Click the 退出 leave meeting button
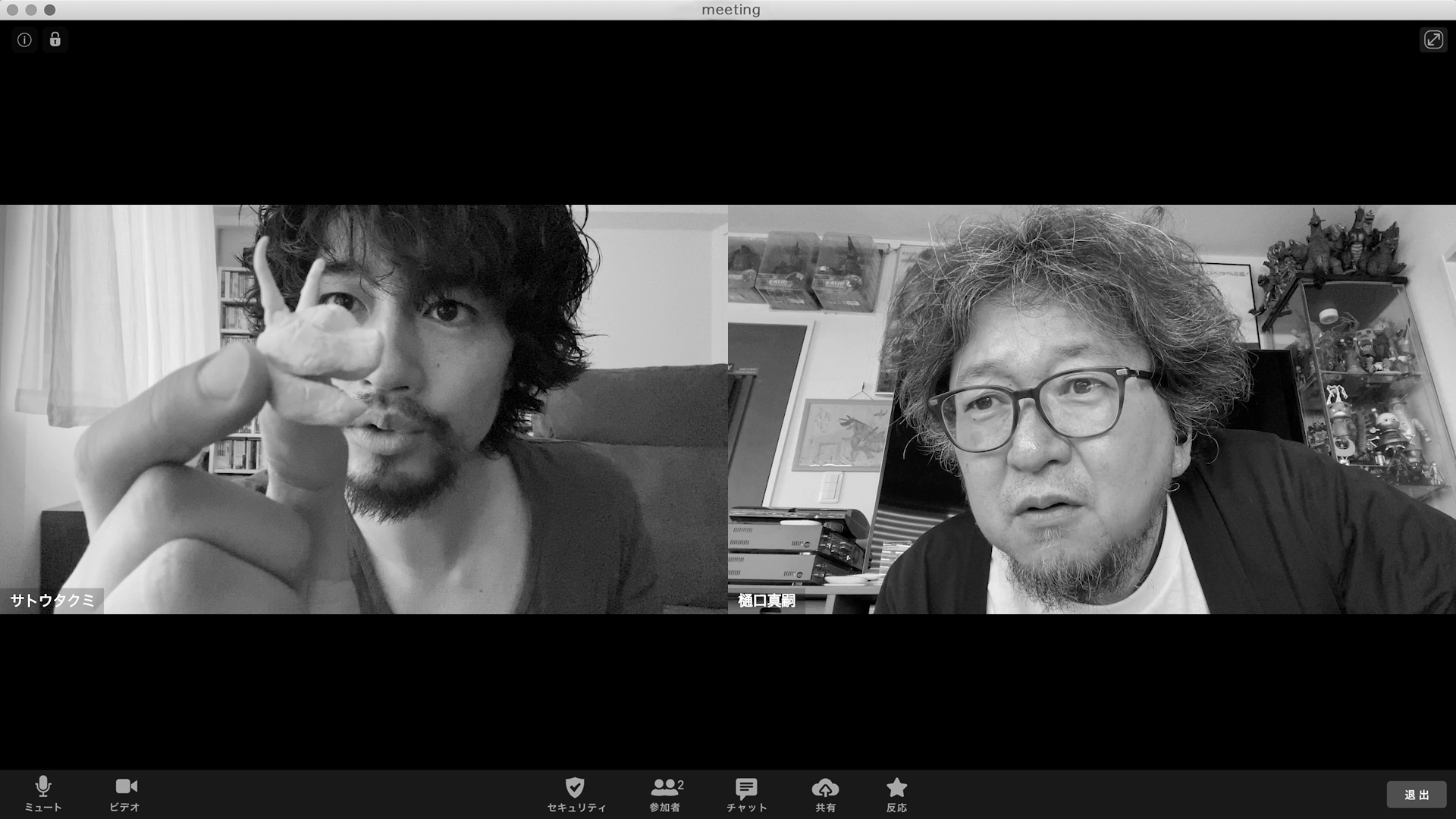The image size is (1456, 819). pyautogui.click(x=1417, y=795)
